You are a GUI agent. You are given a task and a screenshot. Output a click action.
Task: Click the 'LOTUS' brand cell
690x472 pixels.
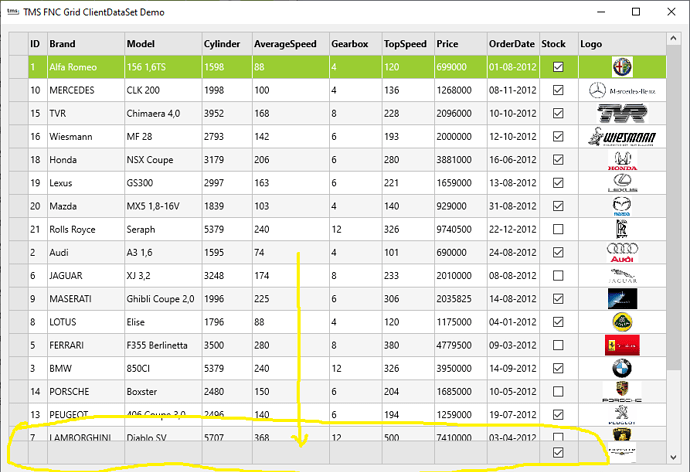[86, 322]
